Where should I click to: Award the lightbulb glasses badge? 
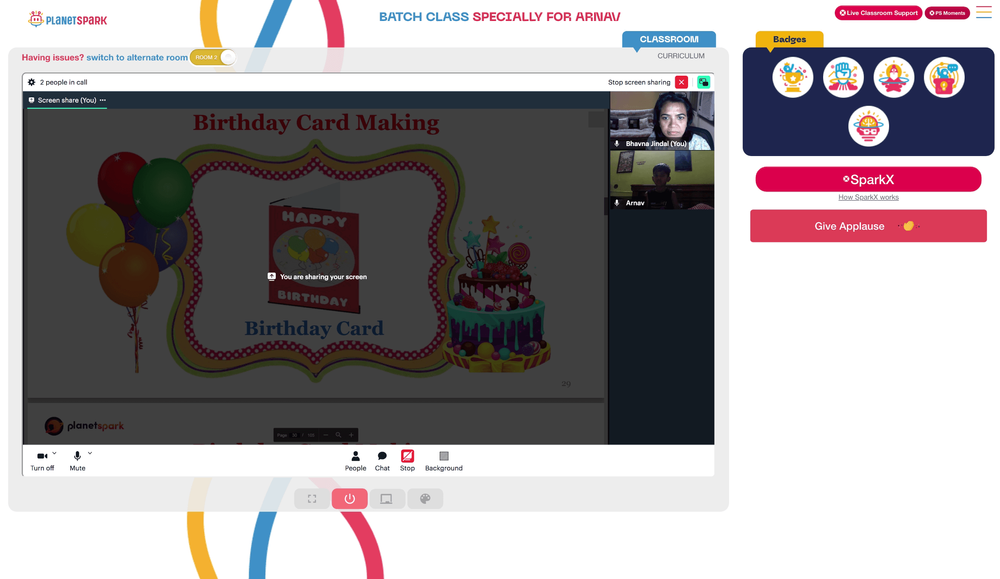pos(869,126)
